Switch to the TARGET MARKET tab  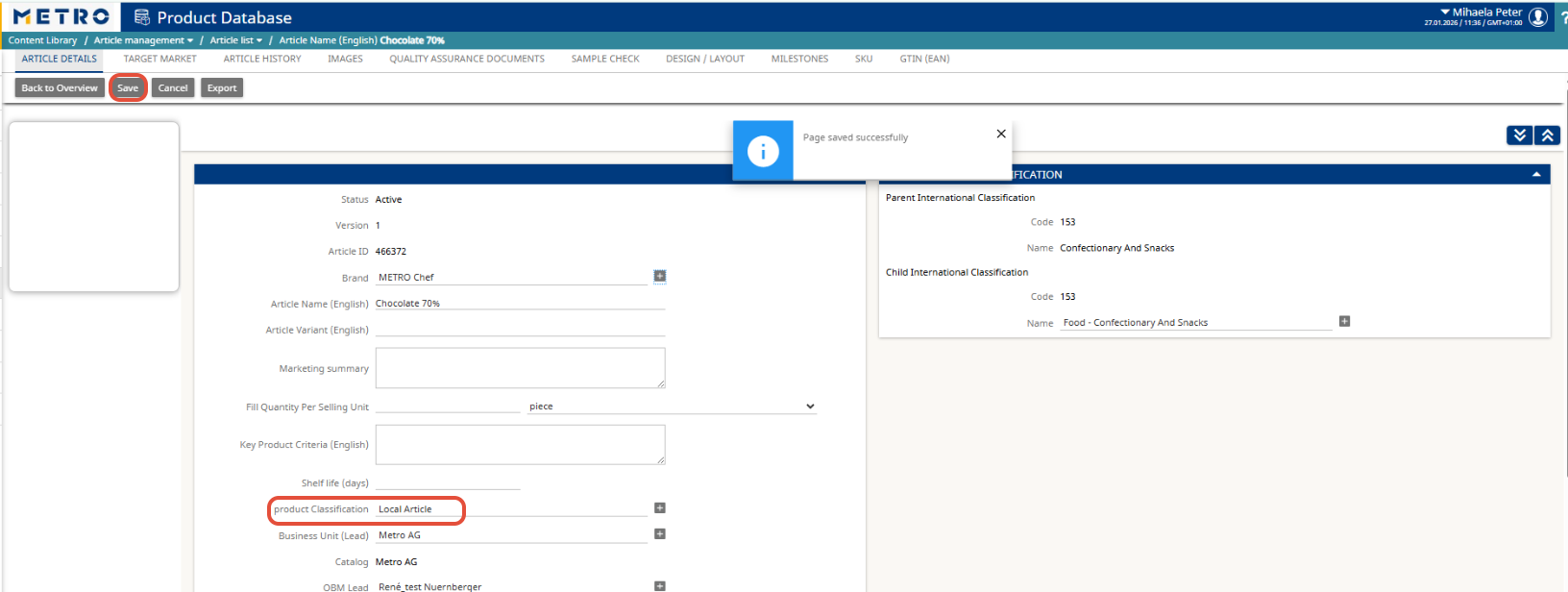point(160,59)
